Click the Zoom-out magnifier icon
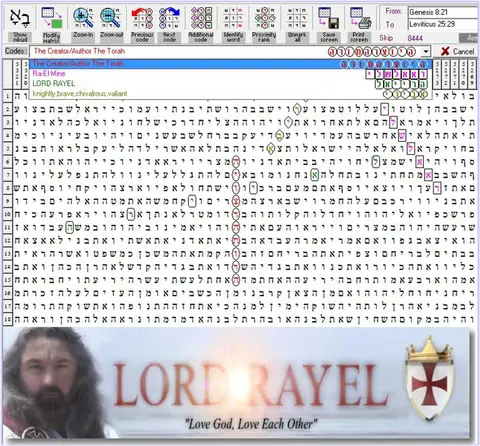 (111, 18)
